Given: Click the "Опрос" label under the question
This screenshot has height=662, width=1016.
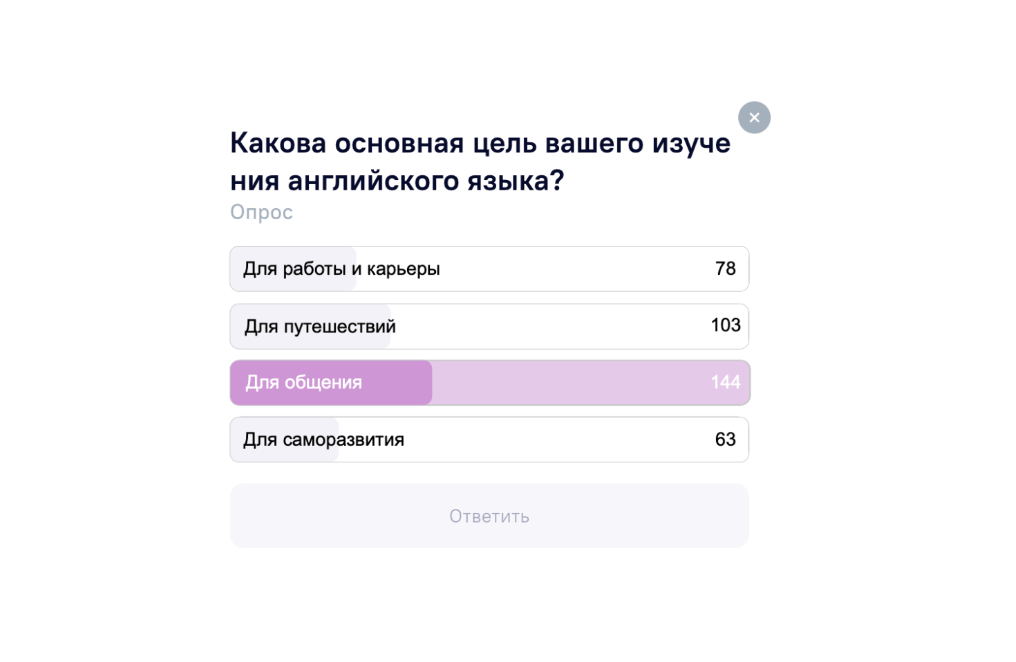Looking at the screenshot, I should click(x=261, y=213).
